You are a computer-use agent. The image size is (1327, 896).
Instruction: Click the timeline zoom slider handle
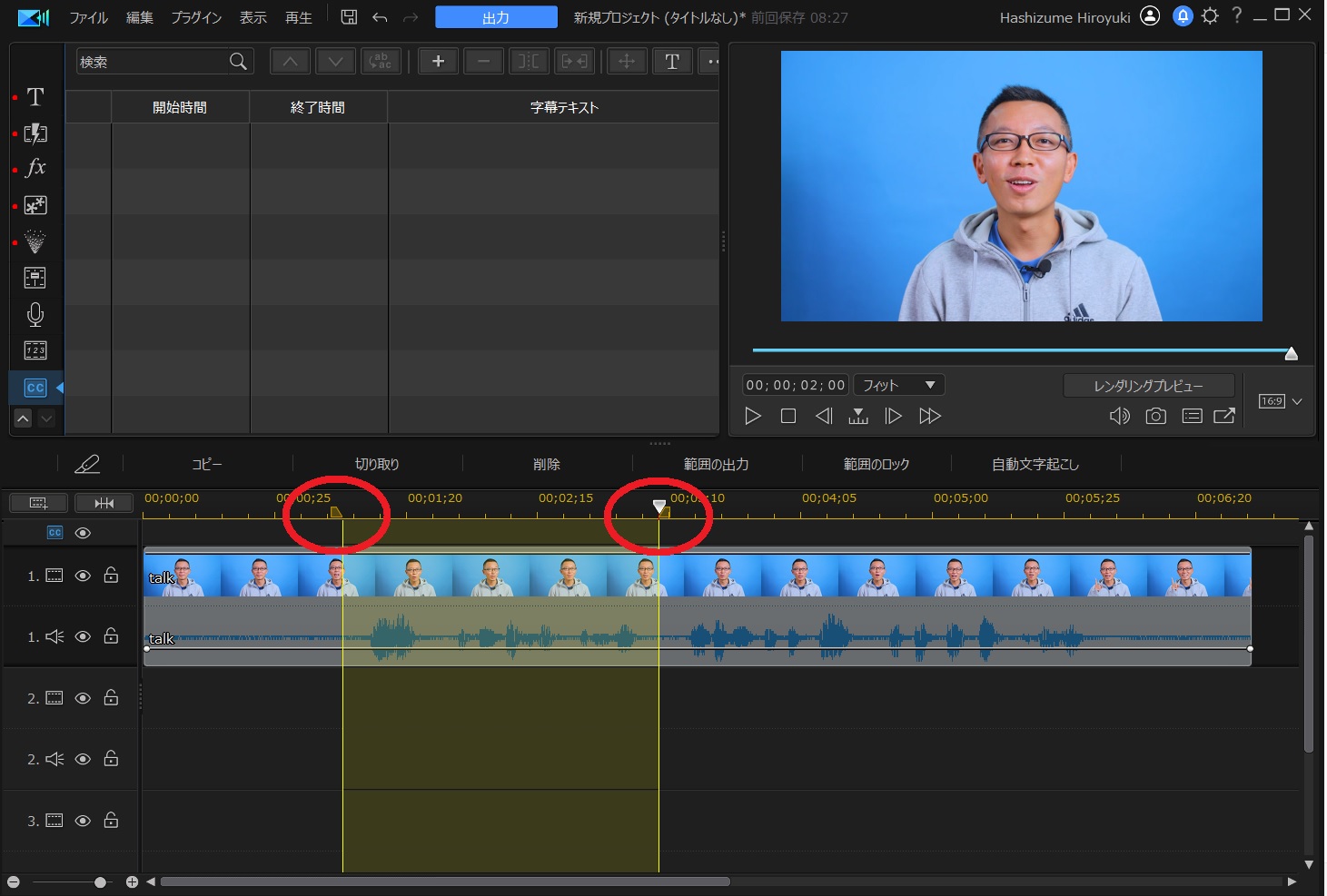(x=100, y=882)
